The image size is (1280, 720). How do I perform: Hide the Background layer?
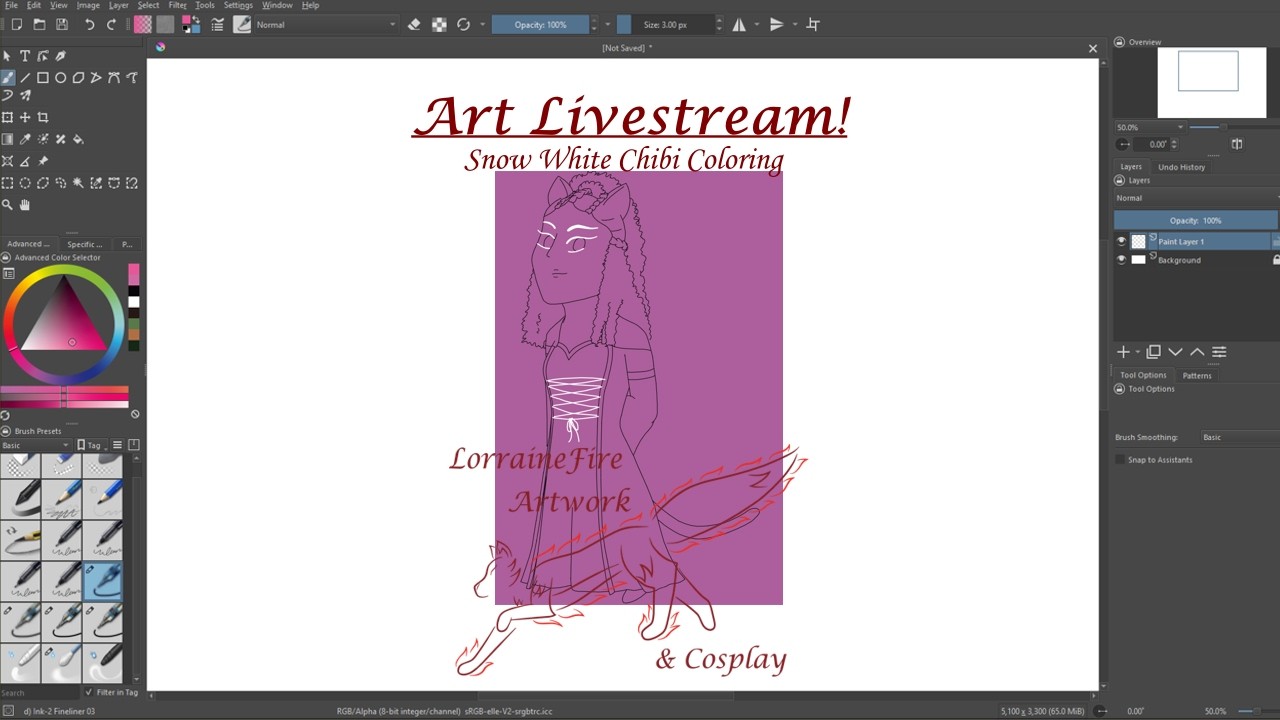tap(1121, 260)
